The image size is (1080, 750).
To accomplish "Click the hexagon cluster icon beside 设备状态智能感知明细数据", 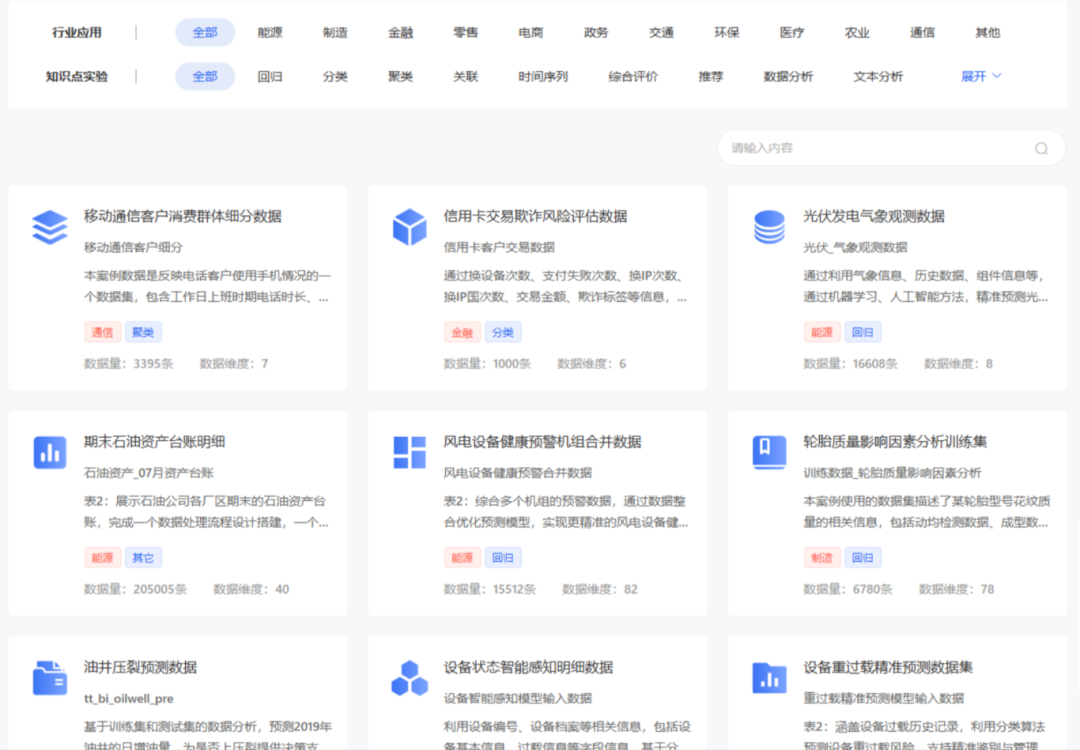I will (x=409, y=677).
